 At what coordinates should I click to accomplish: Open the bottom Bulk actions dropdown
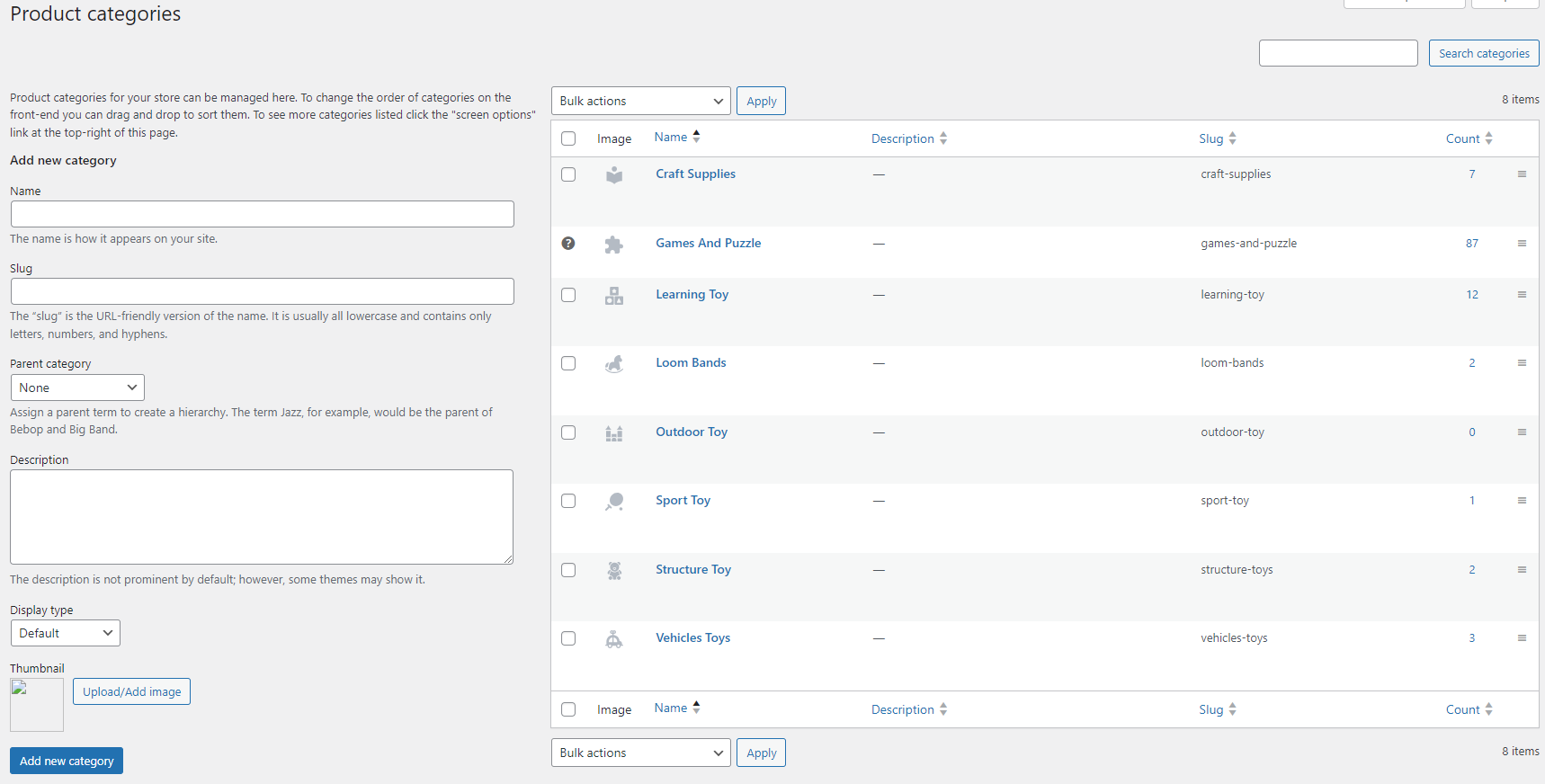click(x=641, y=753)
